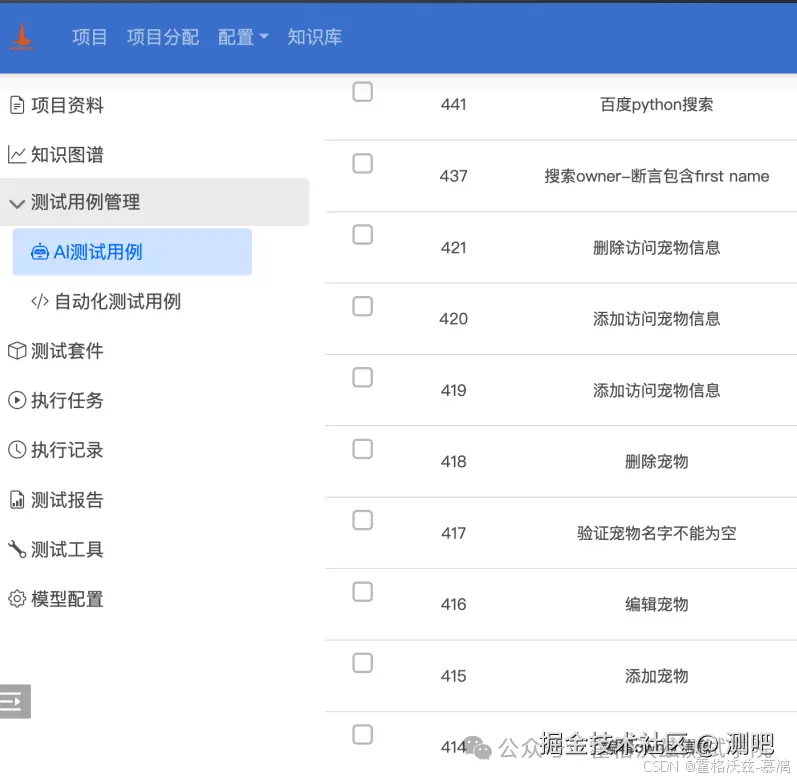Open test case 验证宠物名字不能为空
This screenshot has height=780, width=797.
pos(656,533)
